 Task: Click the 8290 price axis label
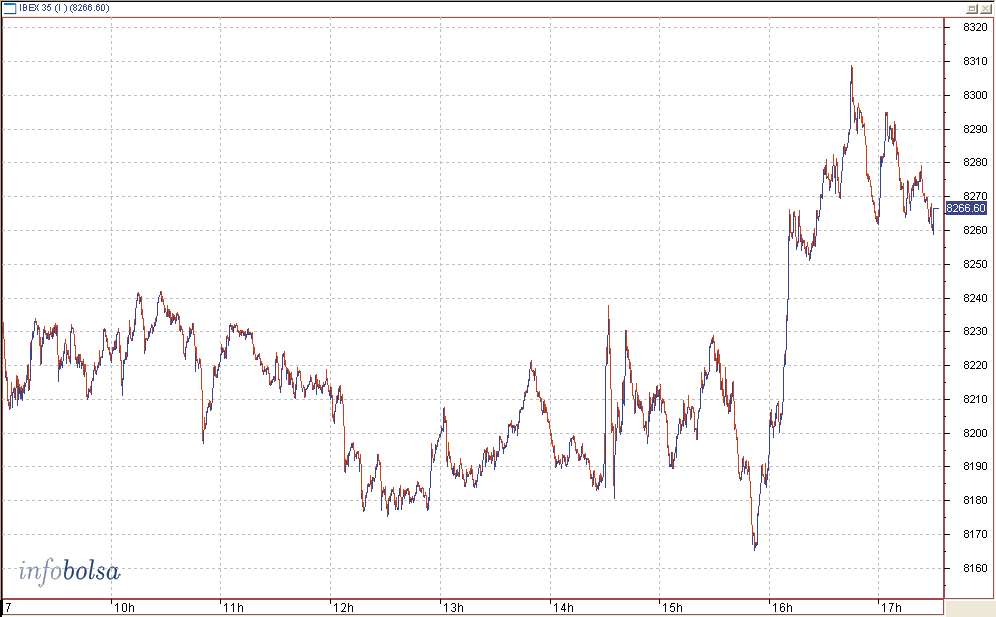point(975,129)
